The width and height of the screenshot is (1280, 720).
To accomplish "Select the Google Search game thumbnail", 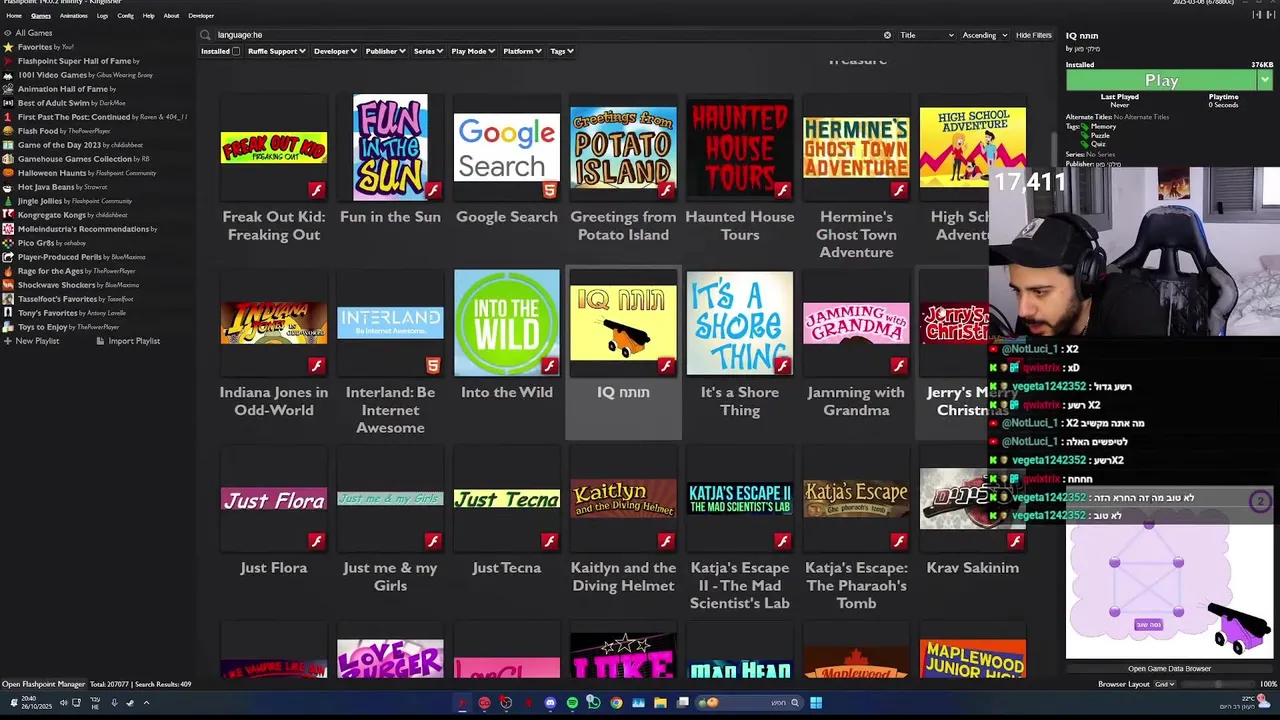I will 506,147.
